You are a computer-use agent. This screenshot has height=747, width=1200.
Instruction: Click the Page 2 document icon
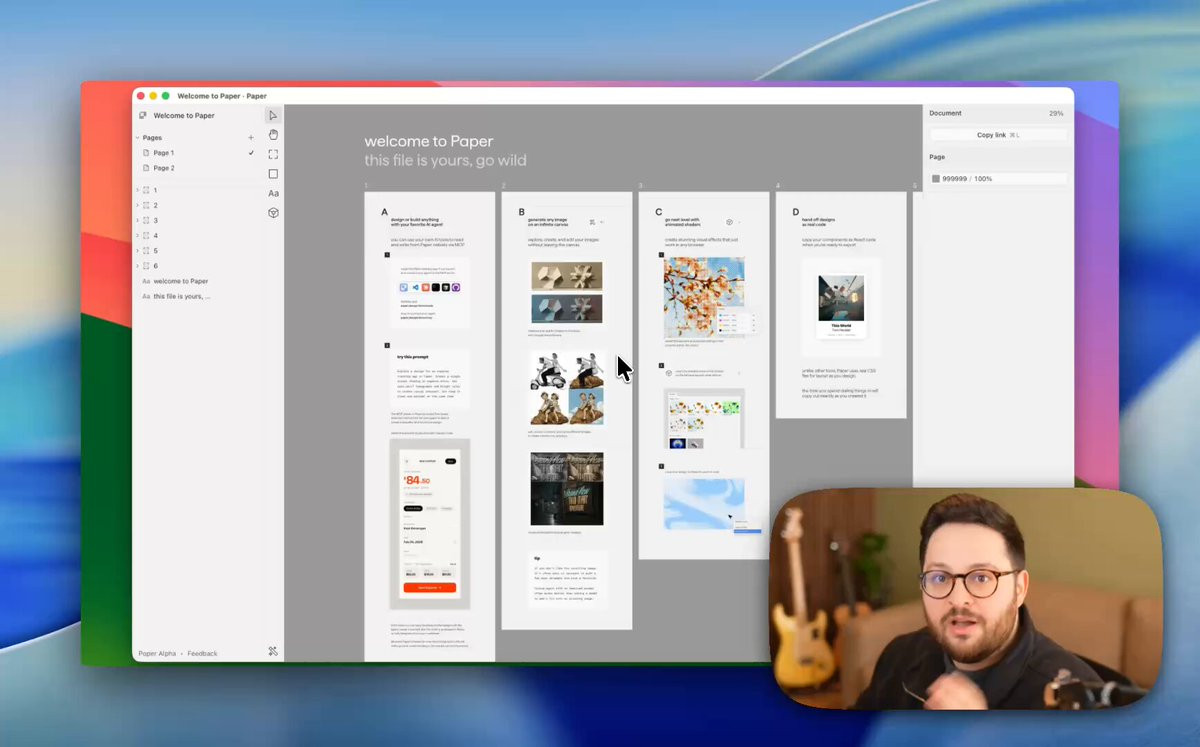[146, 168]
